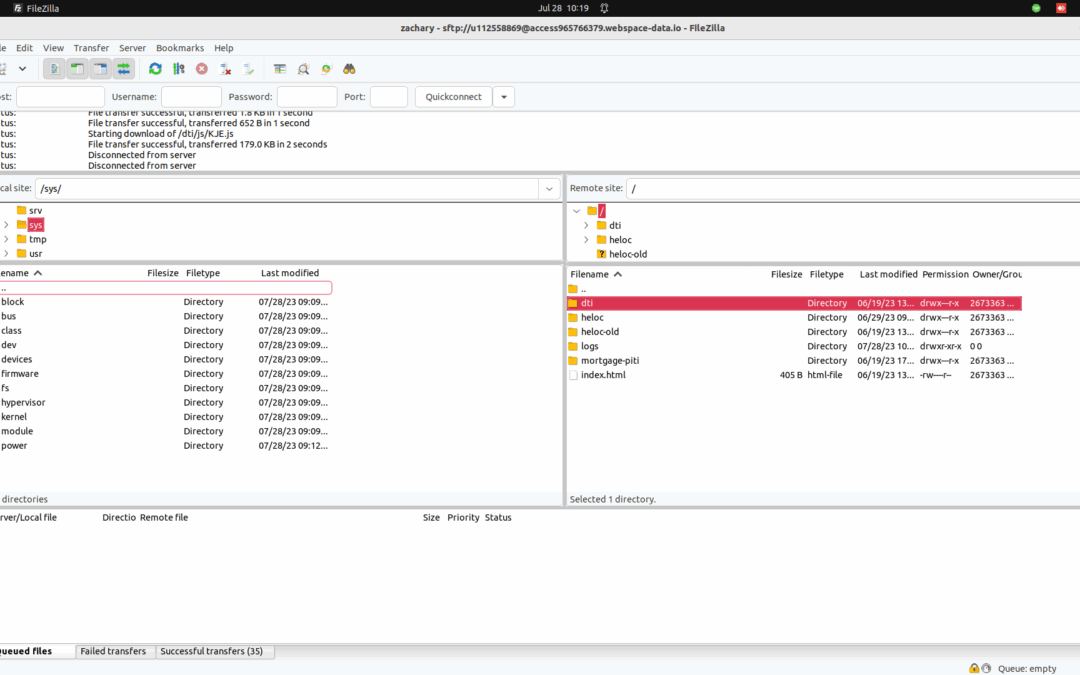
Task: Open the View menu
Action: (x=53, y=48)
